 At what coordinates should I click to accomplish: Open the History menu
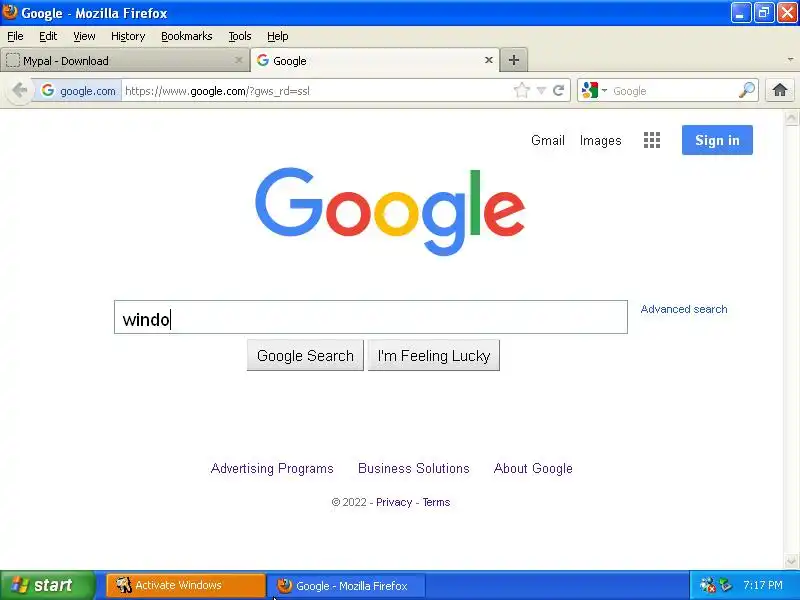128,36
